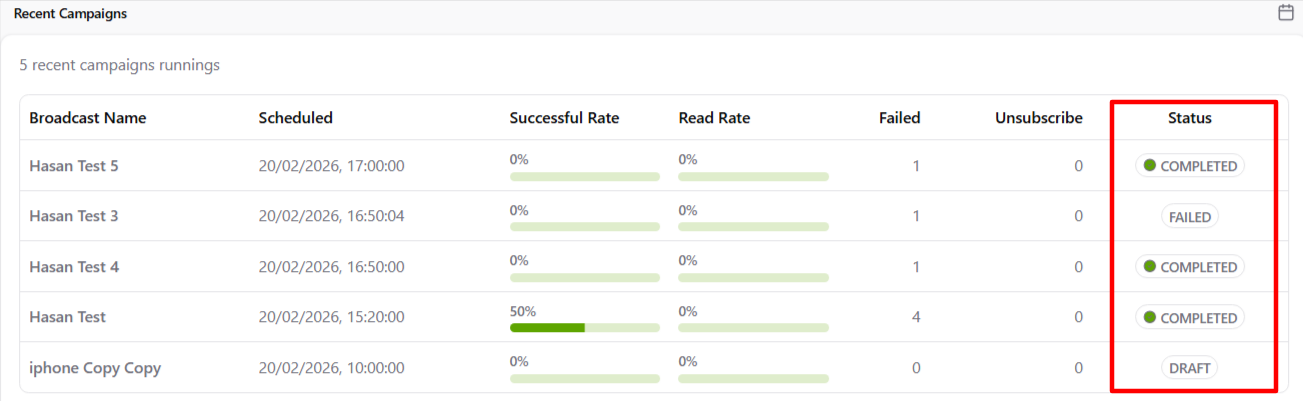Click Hasan Test 5 read rate bar
Screen dimensions: 1303x401
[753, 176]
